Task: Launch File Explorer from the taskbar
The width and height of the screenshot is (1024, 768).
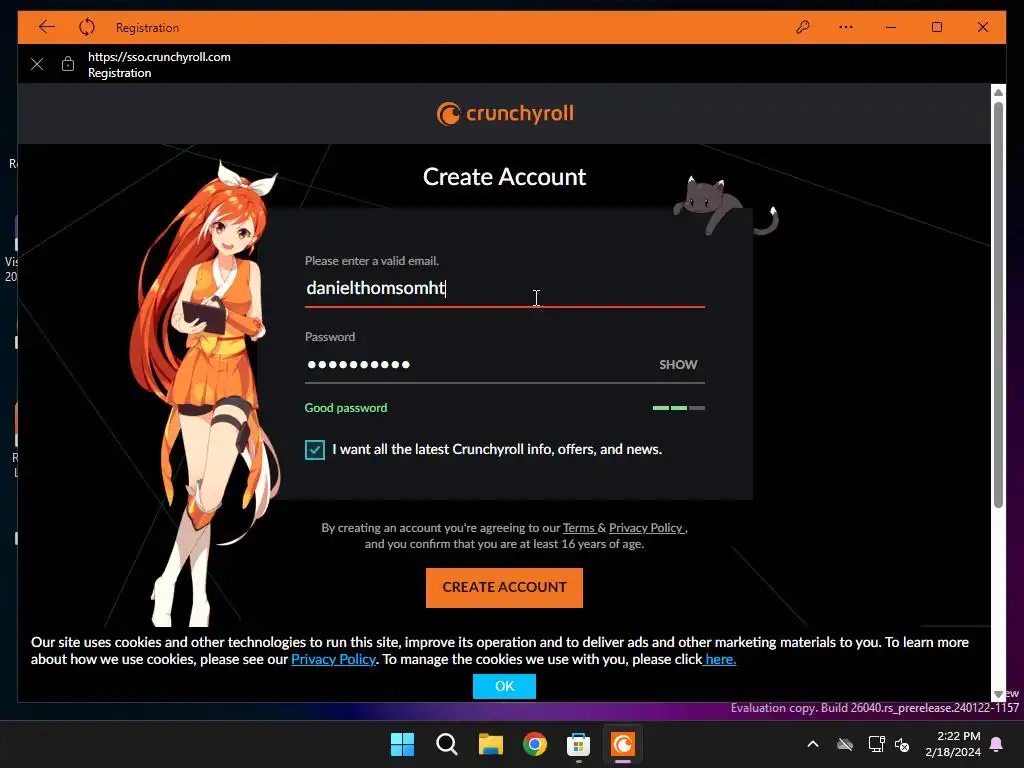Action: tap(490, 744)
